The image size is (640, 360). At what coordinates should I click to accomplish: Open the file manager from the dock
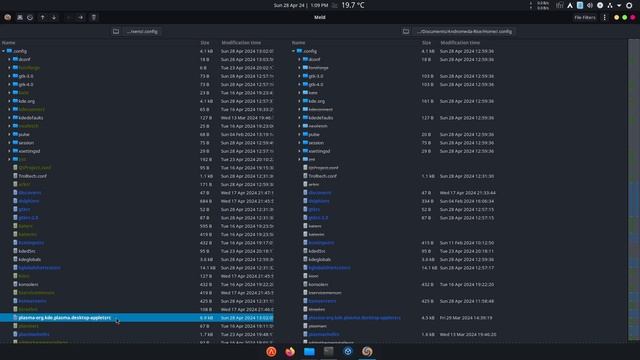click(309, 351)
